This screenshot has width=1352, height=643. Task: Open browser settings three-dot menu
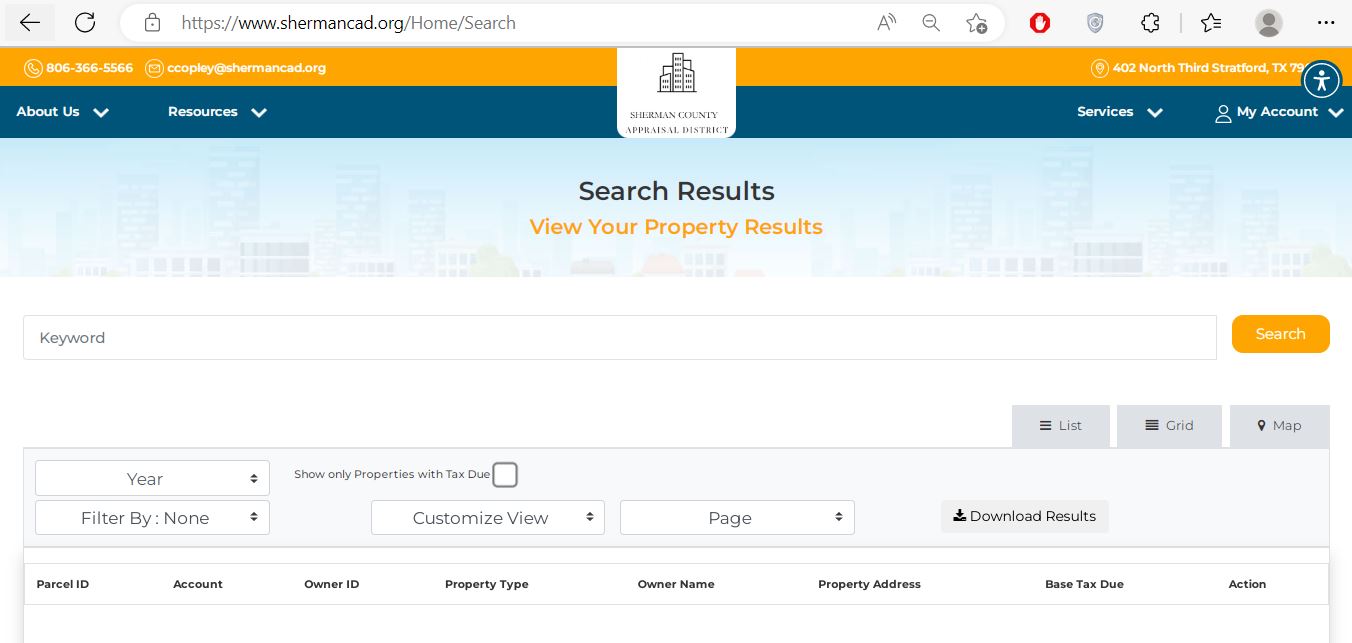tap(1325, 23)
